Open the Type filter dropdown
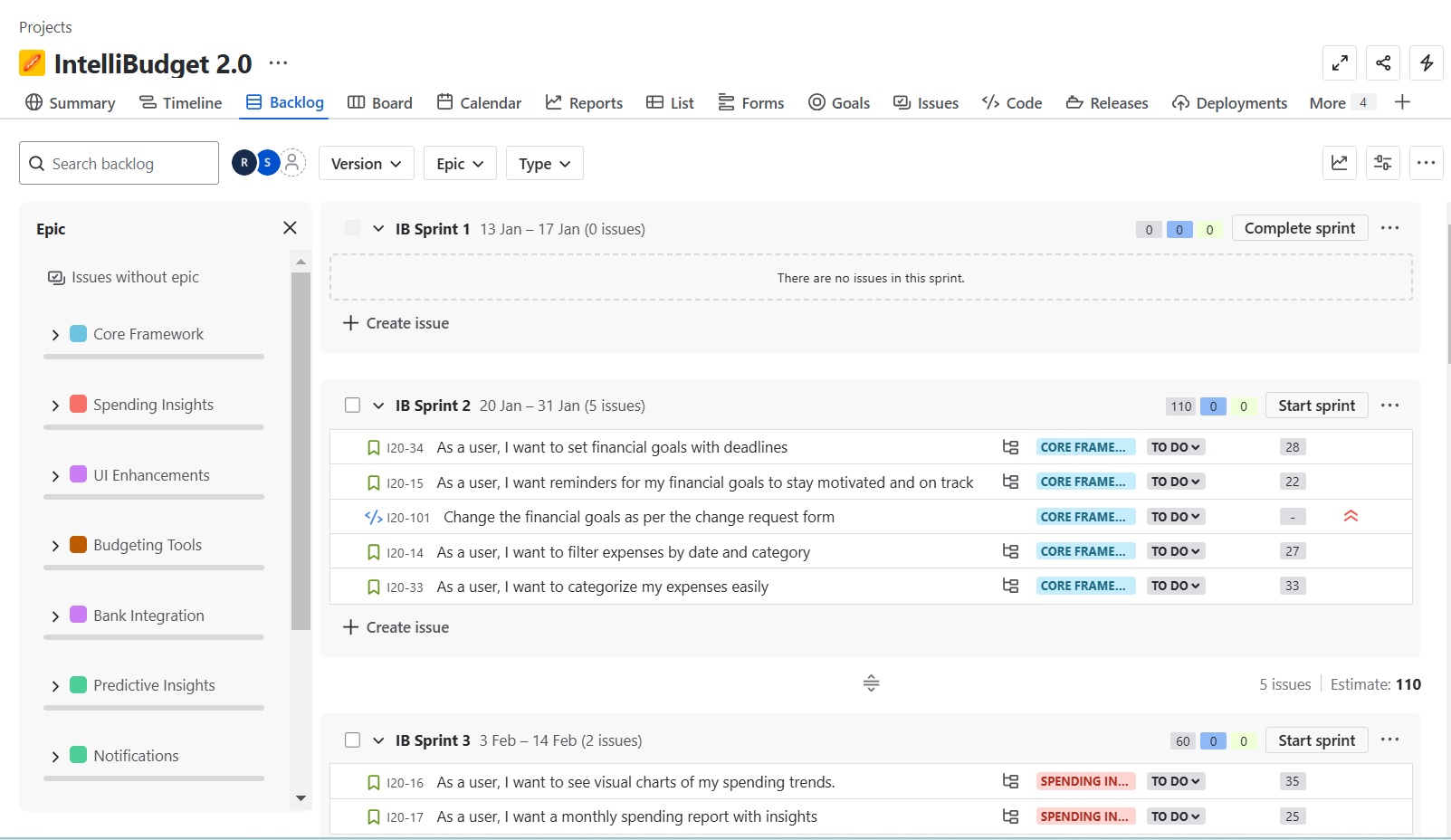Screen dimensions: 1451x840 coord(544,163)
